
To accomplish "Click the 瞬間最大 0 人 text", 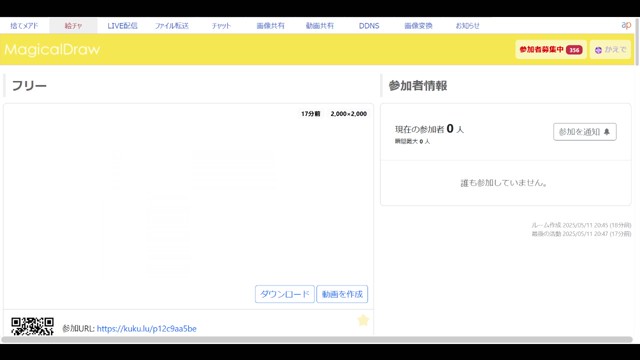I will pyautogui.click(x=412, y=141).
